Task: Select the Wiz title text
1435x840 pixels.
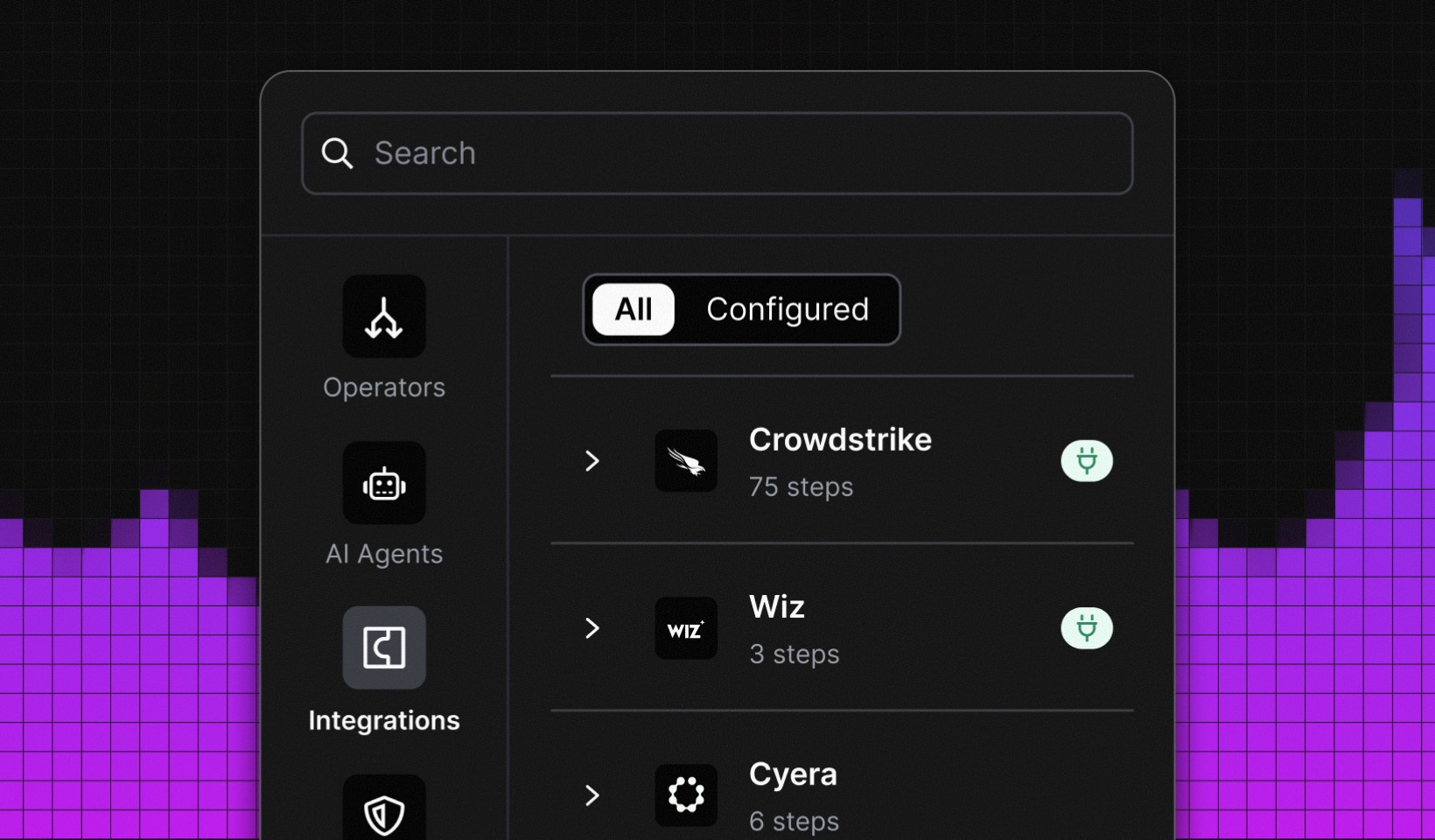Action: (777, 607)
